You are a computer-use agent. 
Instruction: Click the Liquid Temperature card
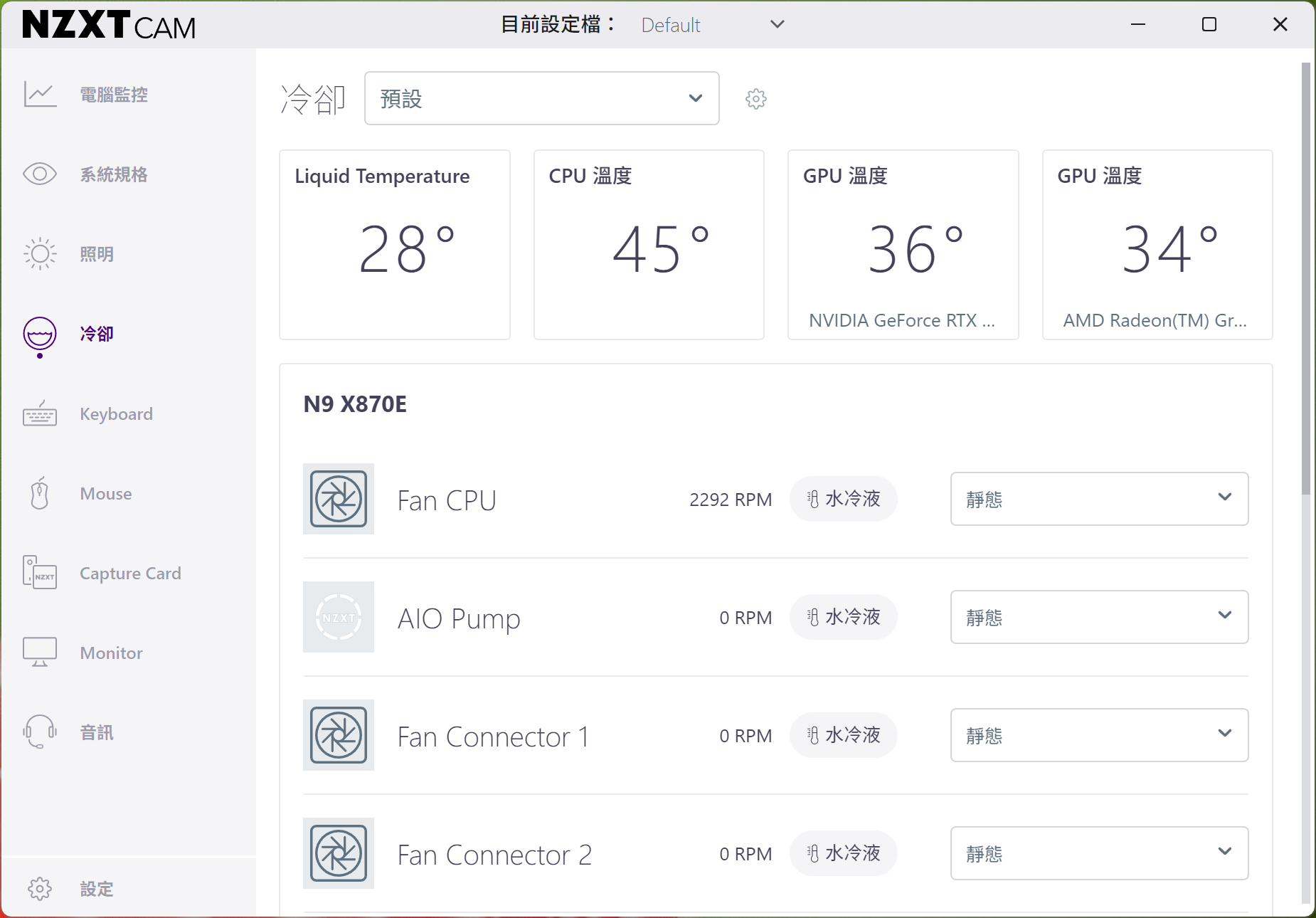(395, 245)
